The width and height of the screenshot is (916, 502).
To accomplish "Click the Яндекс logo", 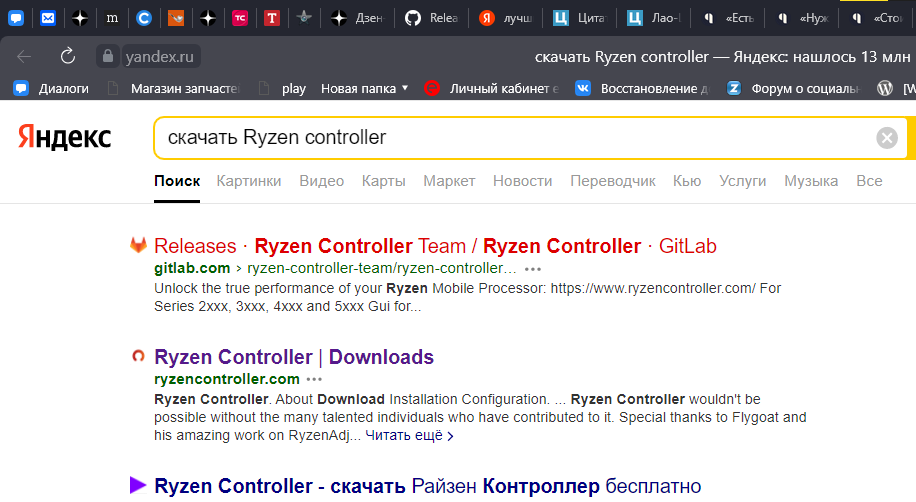I will (x=64, y=137).
